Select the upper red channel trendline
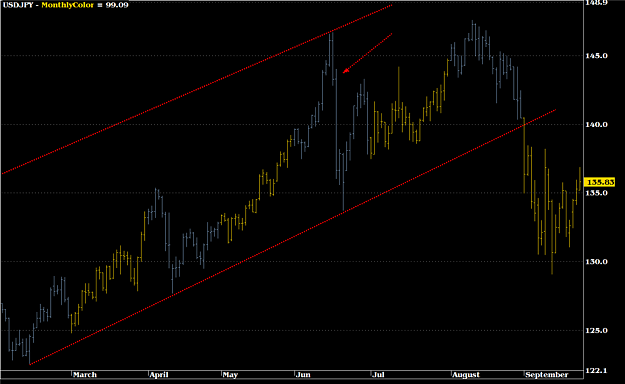Viewport: 625px width, 384px height. click(x=197, y=89)
